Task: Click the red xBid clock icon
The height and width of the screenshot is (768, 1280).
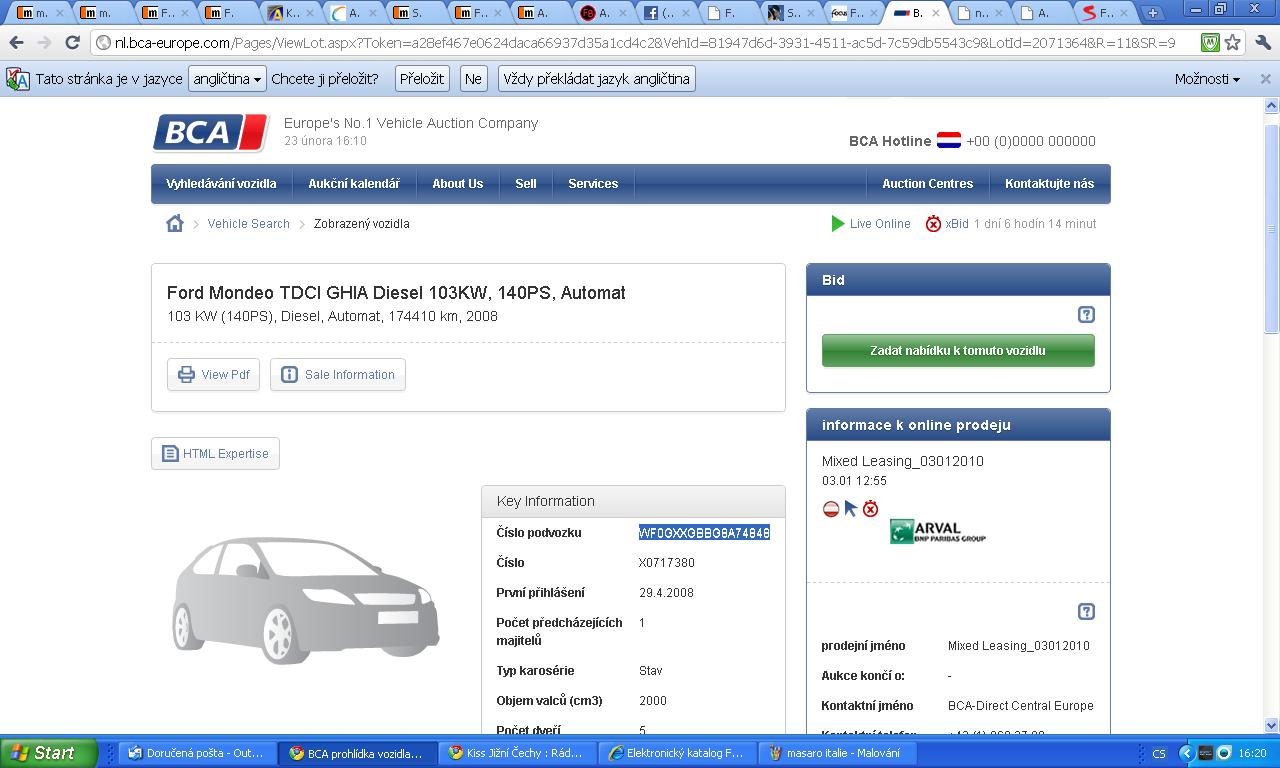Action: (933, 224)
